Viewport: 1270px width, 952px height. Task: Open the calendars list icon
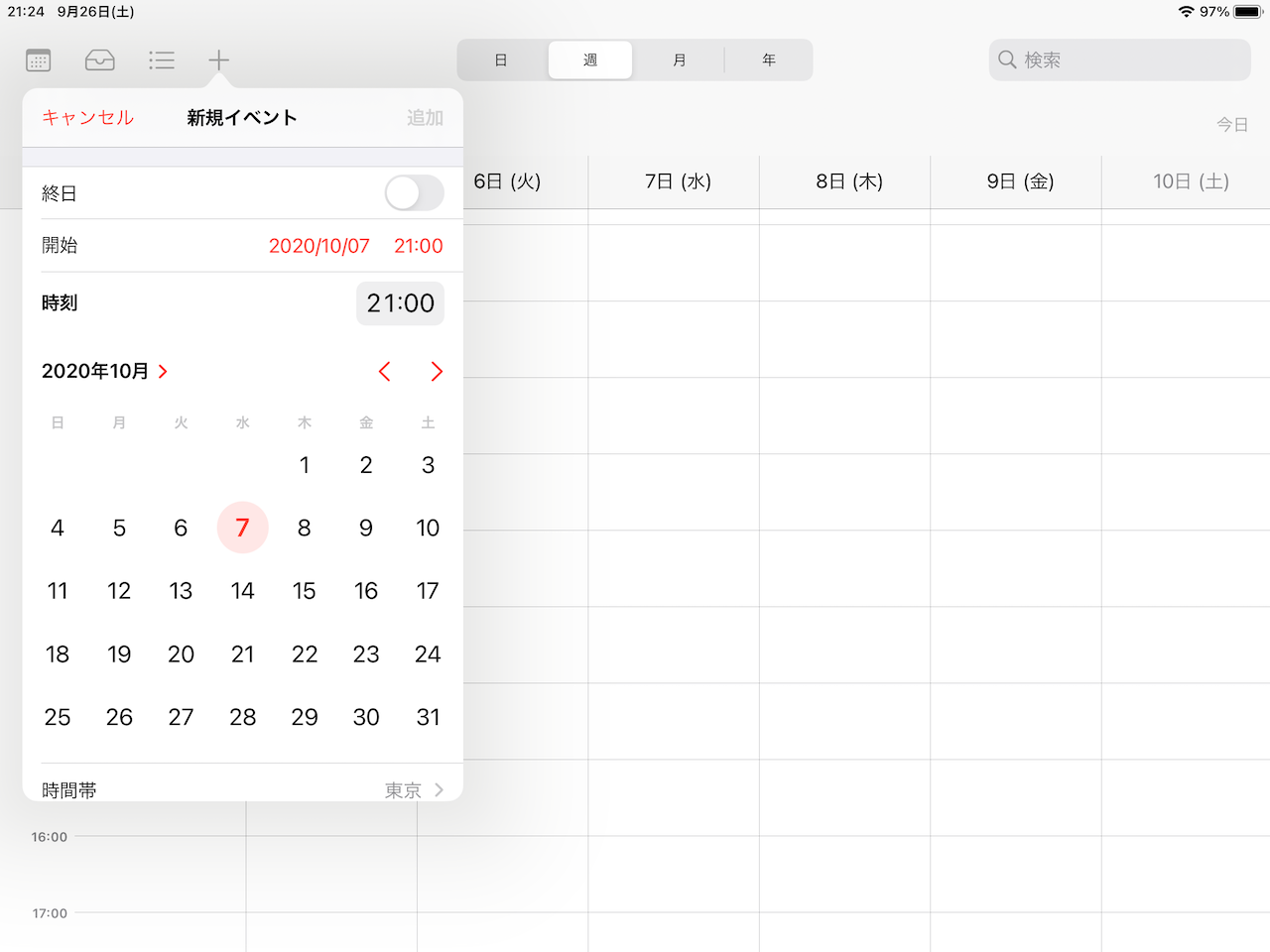click(38, 60)
